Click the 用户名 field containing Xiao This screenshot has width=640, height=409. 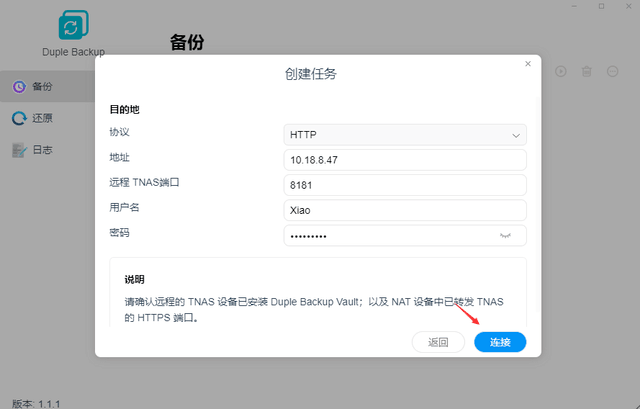pyautogui.click(x=405, y=211)
